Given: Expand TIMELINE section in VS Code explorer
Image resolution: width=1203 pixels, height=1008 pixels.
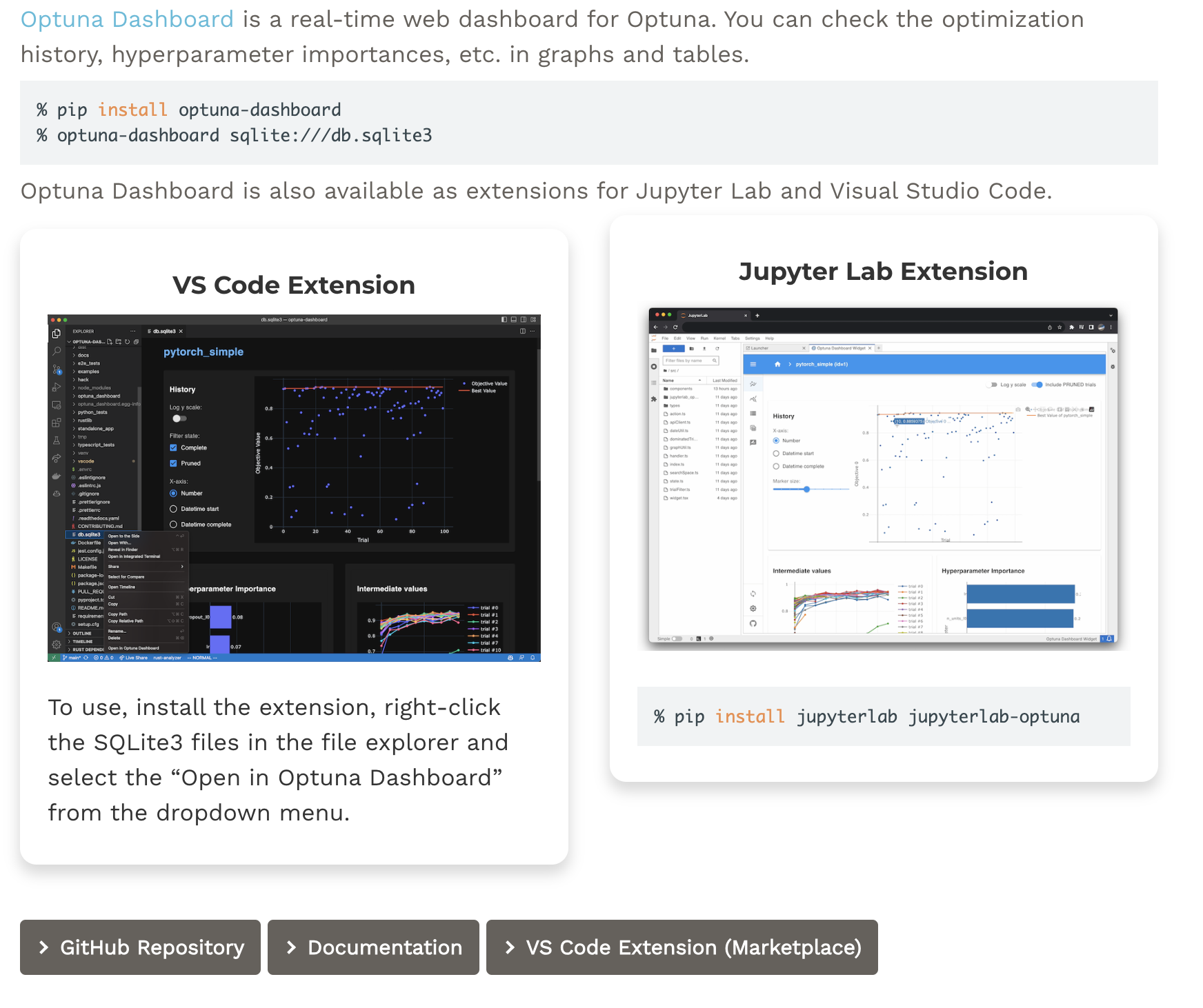Looking at the screenshot, I should [81, 641].
